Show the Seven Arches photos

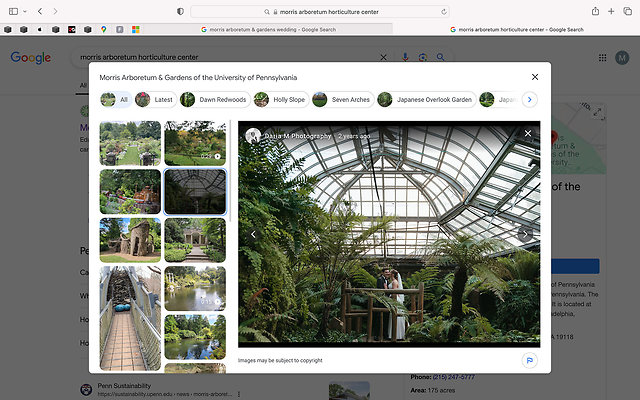pos(342,100)
